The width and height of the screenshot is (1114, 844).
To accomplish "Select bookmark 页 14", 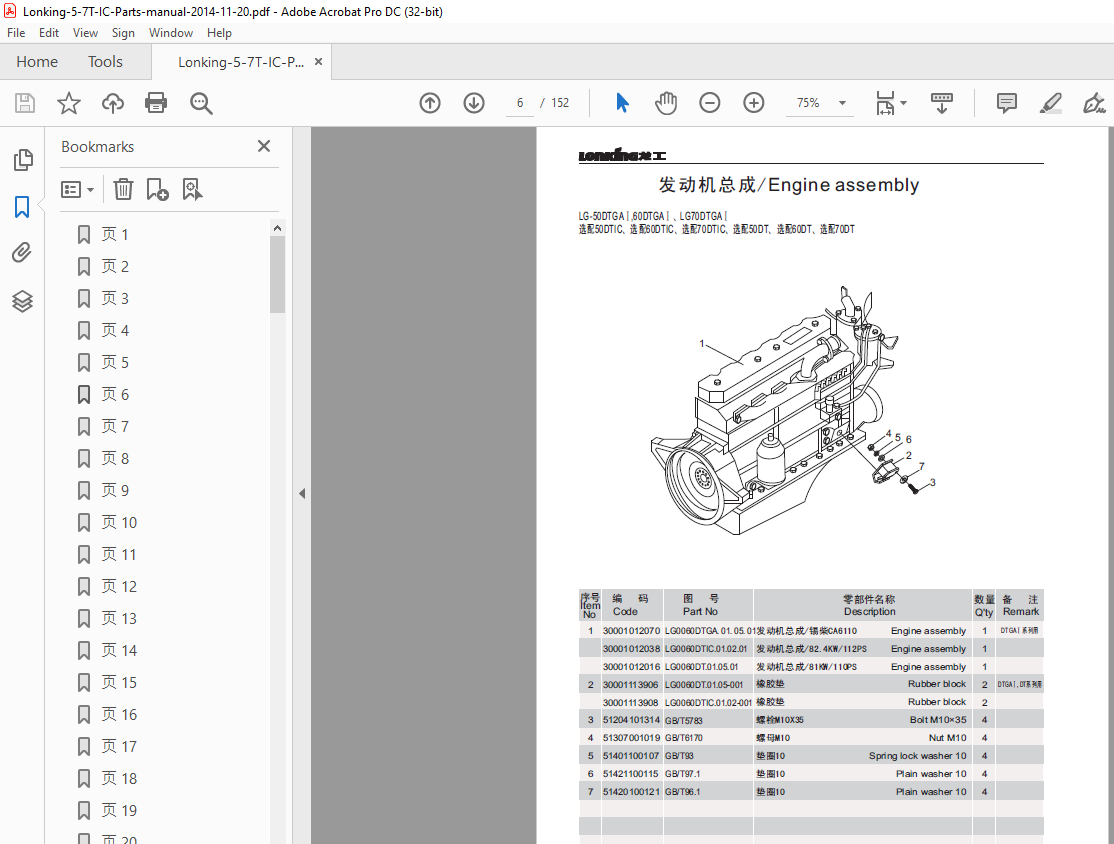I will pos(119,650).
